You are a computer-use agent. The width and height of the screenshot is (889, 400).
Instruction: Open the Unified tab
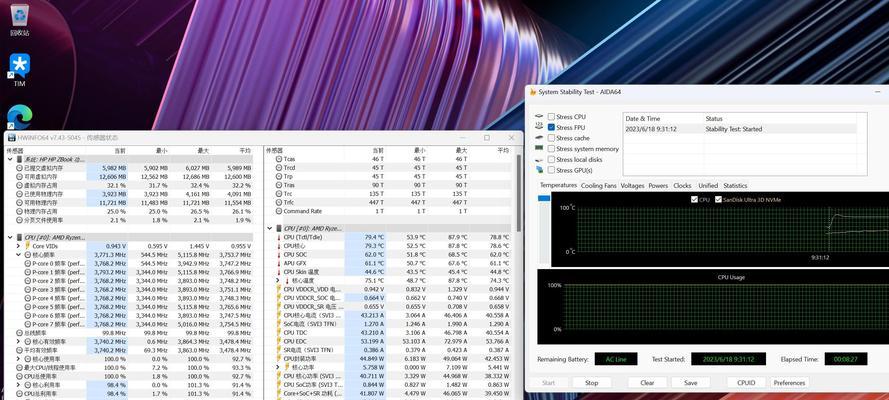[x=708, y=185]
